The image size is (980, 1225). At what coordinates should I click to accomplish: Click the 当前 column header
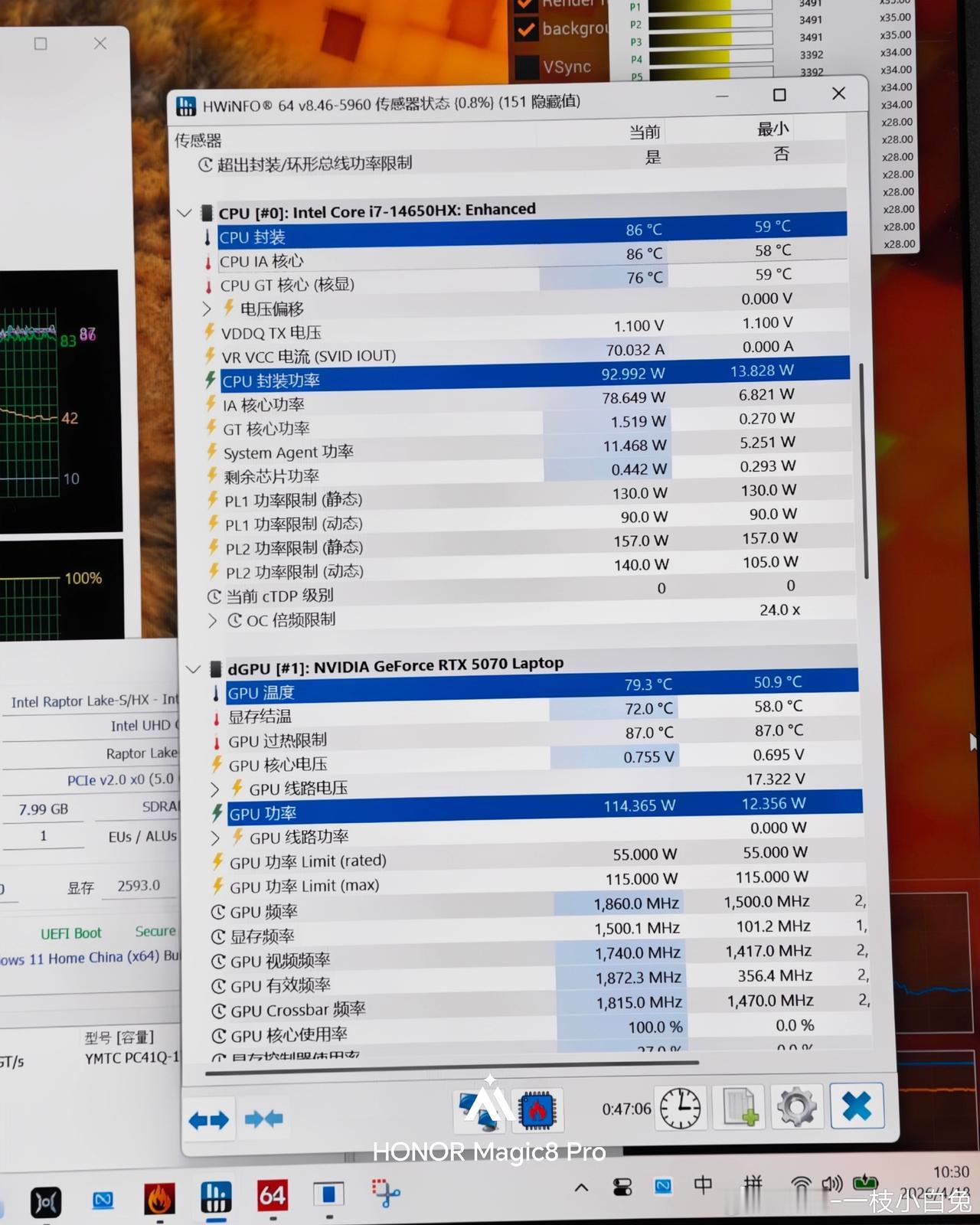[645, 132]
